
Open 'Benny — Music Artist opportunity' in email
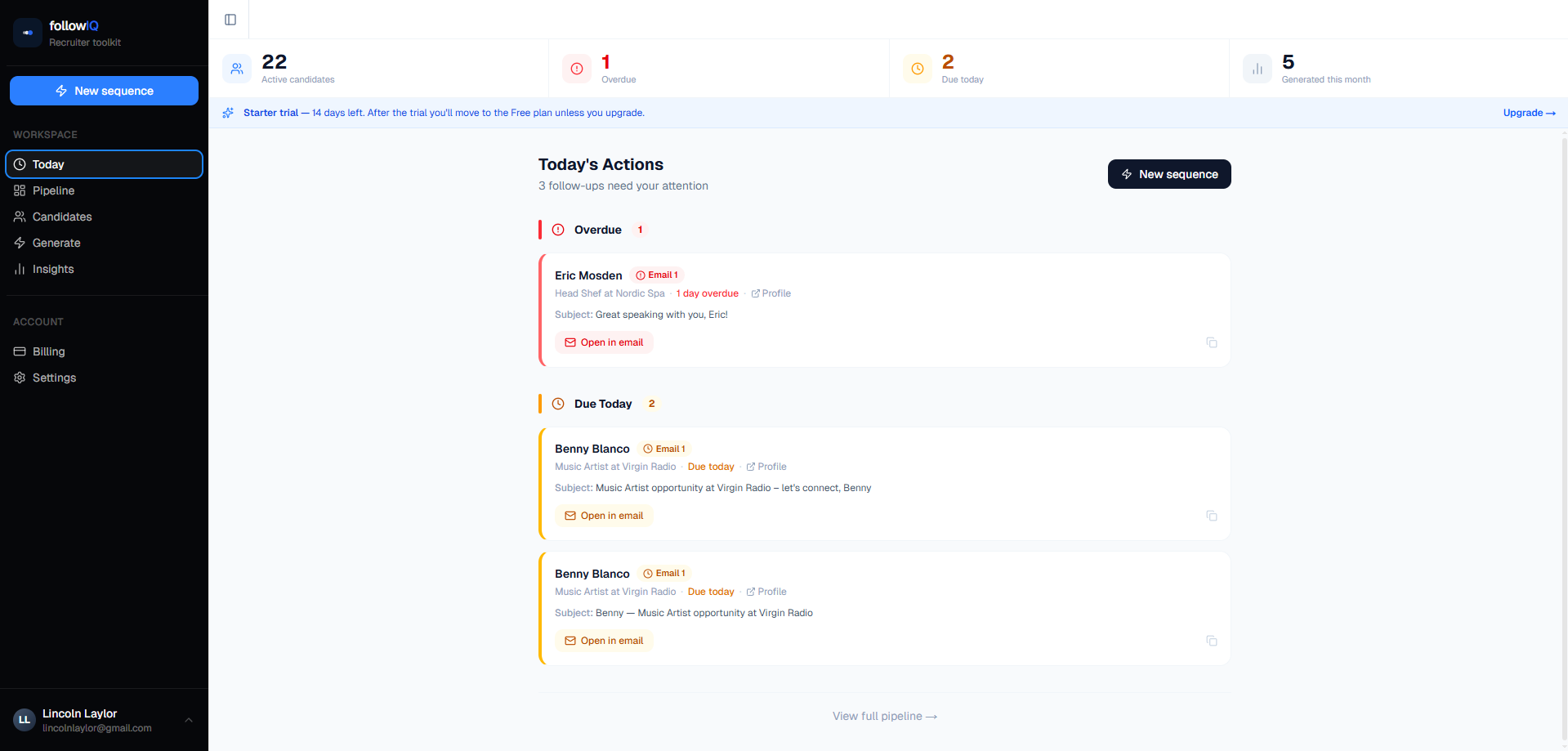coord(604,641)
